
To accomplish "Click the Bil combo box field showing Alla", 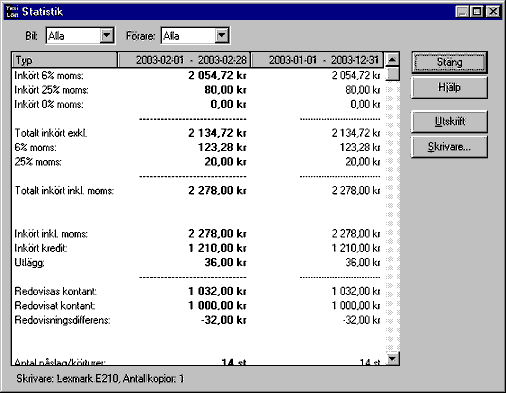I will (x=80, y=35).
